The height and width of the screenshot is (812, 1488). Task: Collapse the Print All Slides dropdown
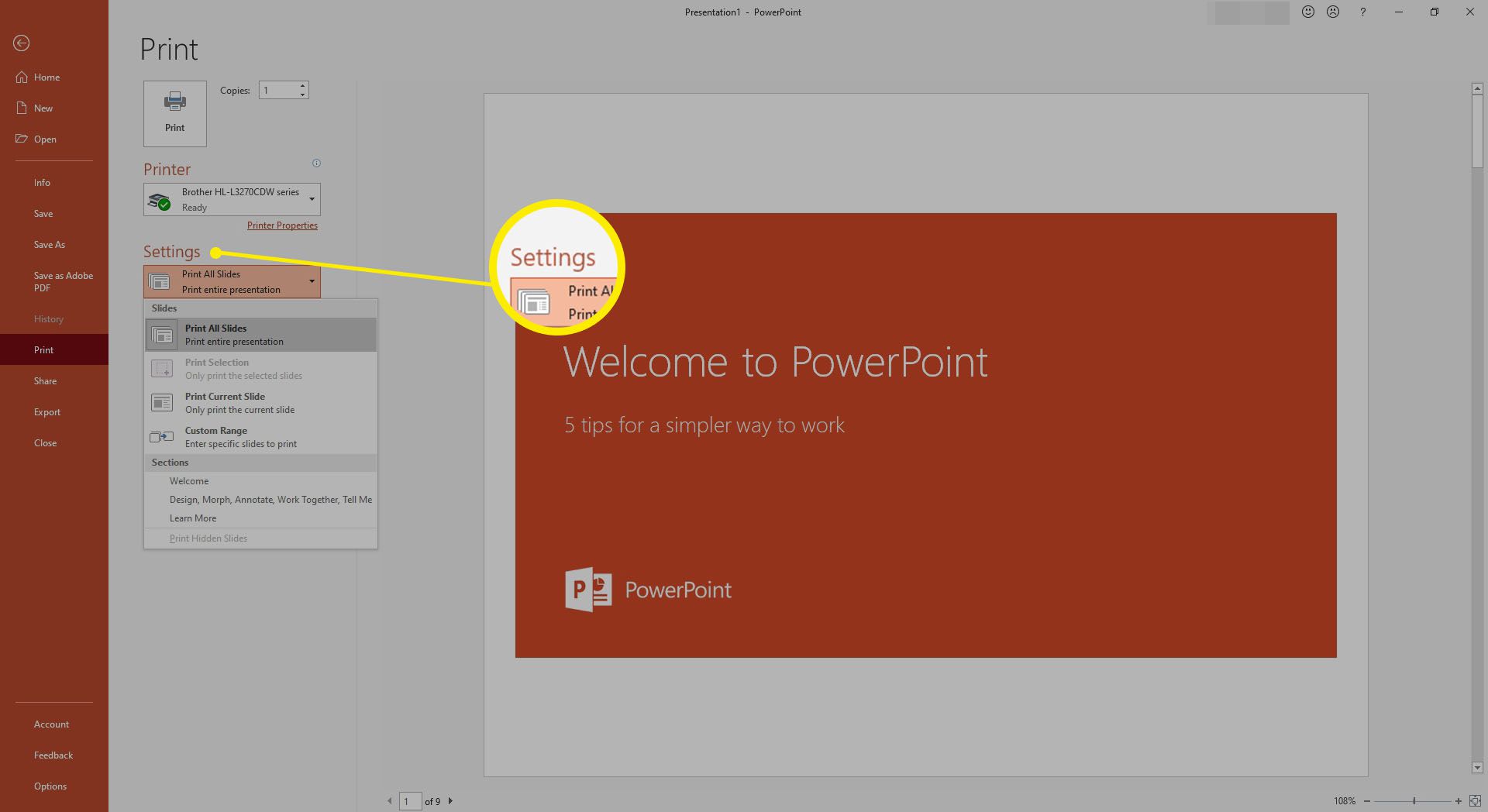[x=232, y=282]
